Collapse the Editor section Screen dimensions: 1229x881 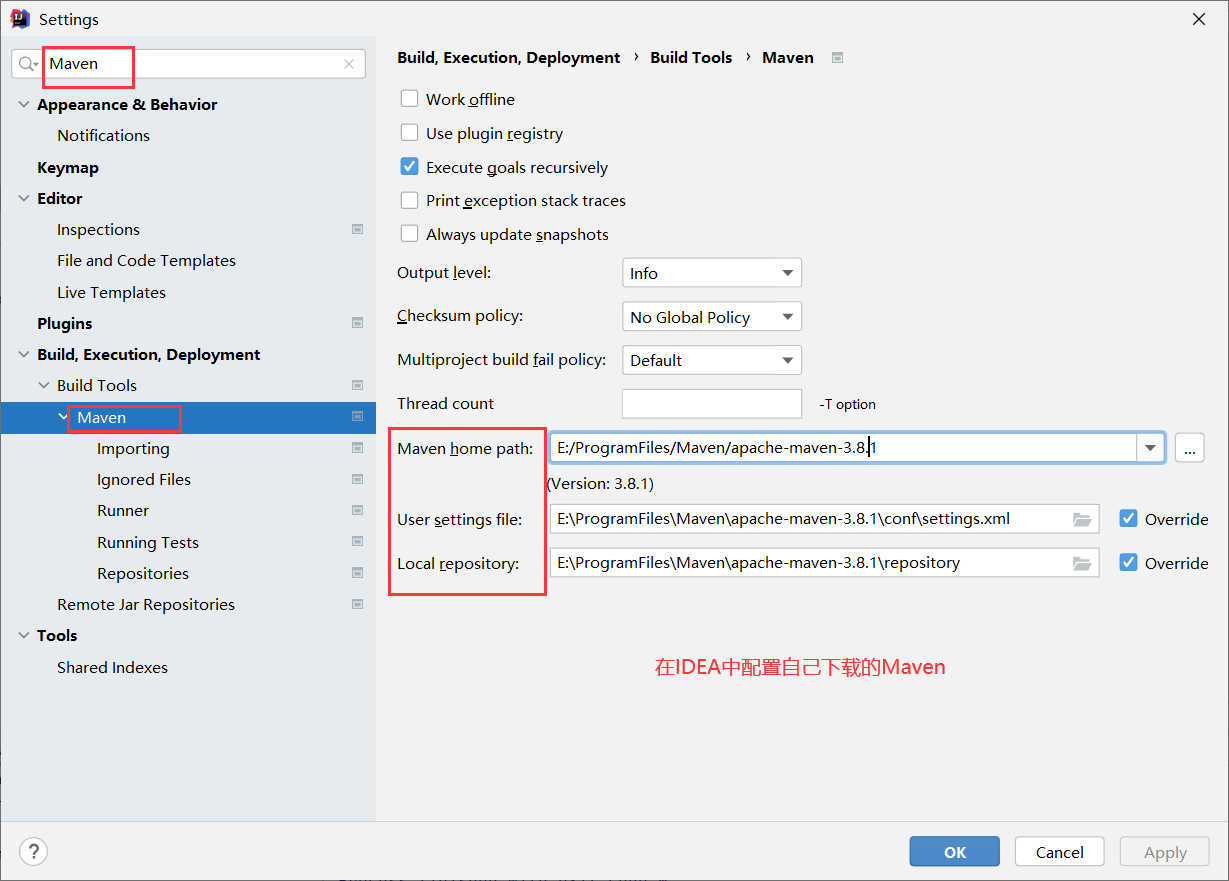click(24, 198)
